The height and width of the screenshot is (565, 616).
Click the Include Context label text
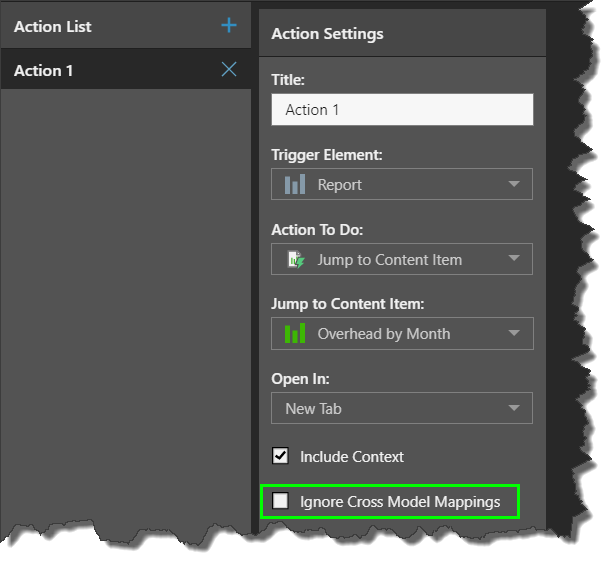tap(352, 457)
